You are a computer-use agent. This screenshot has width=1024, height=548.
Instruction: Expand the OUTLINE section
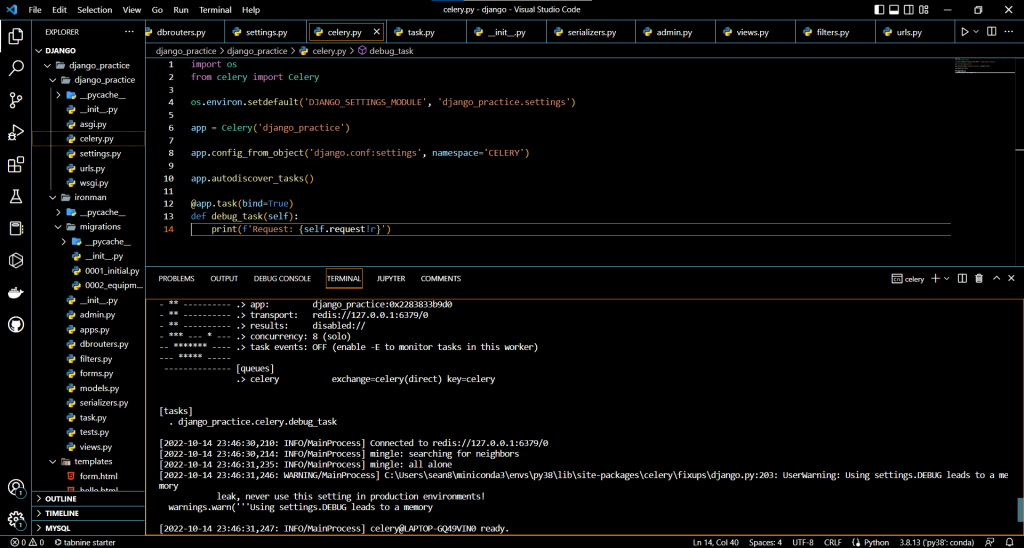point(60,498)
